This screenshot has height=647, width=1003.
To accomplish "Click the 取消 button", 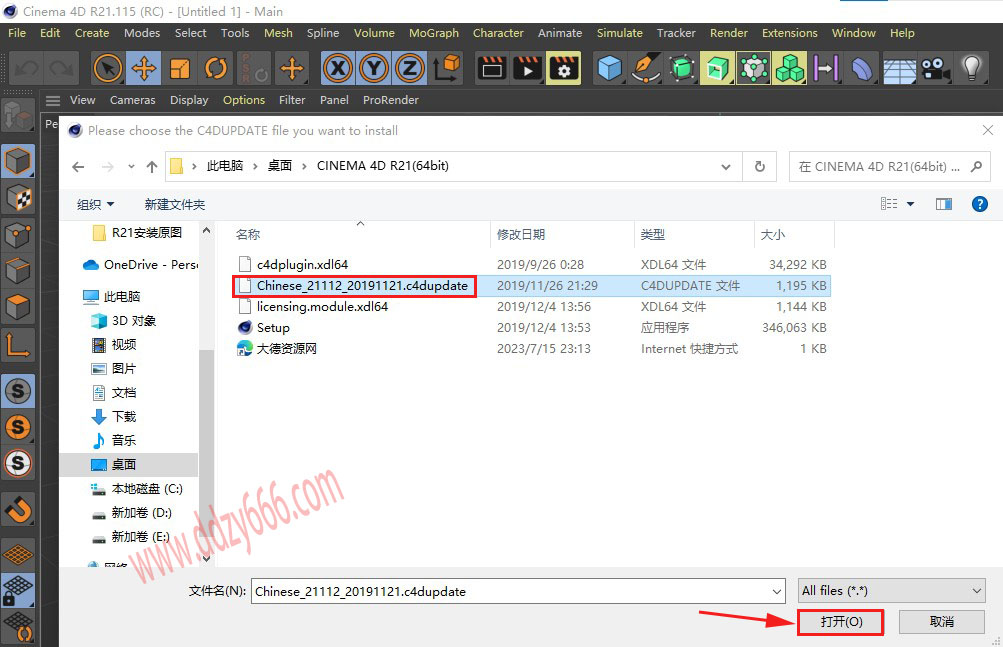I will tap(942, 622).
